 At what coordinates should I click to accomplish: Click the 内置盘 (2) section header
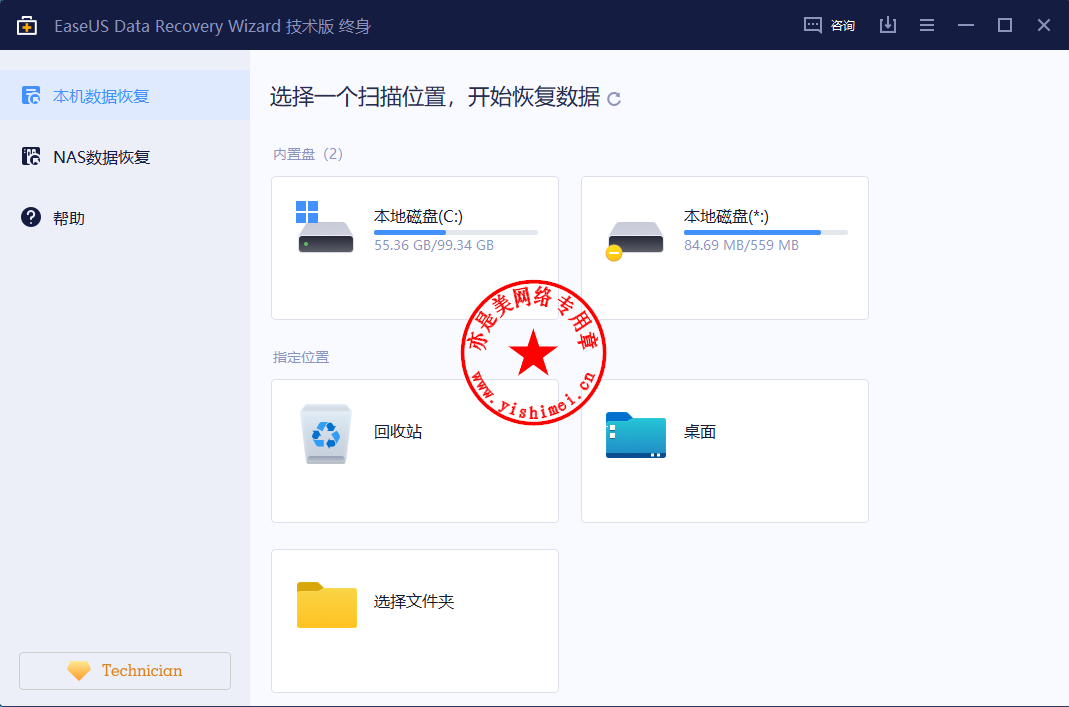pos(307,154)
